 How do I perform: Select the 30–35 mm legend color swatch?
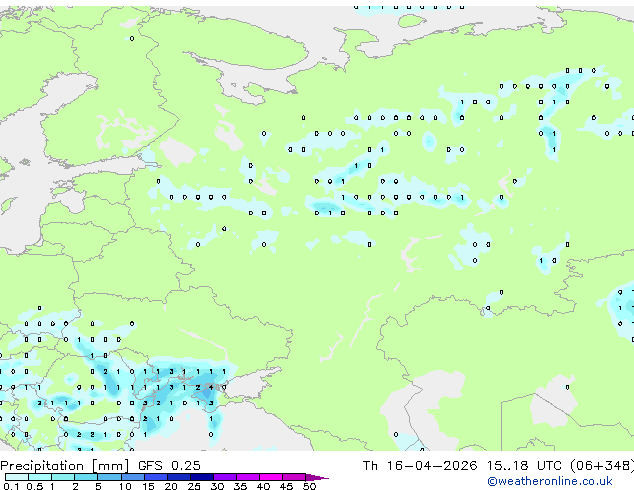(x=224, y=477)
